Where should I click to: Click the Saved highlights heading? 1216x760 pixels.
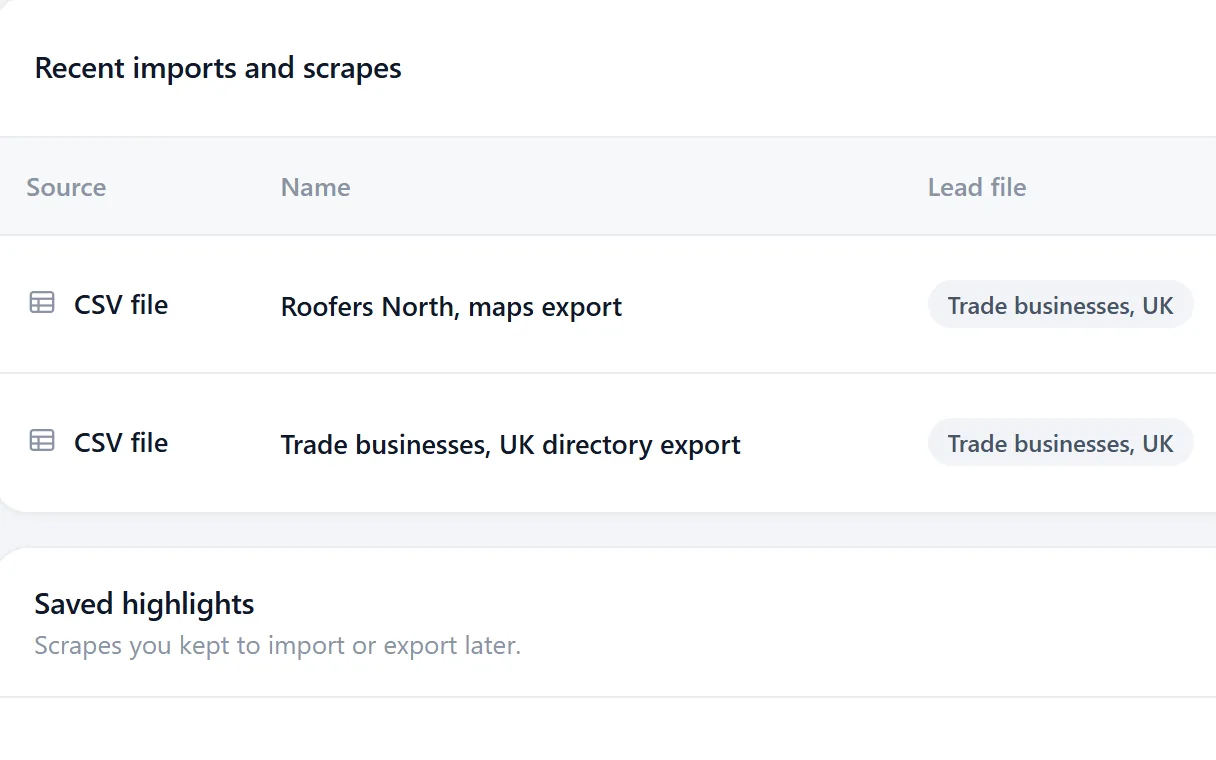pyautogui.click(x=144, y=604)
